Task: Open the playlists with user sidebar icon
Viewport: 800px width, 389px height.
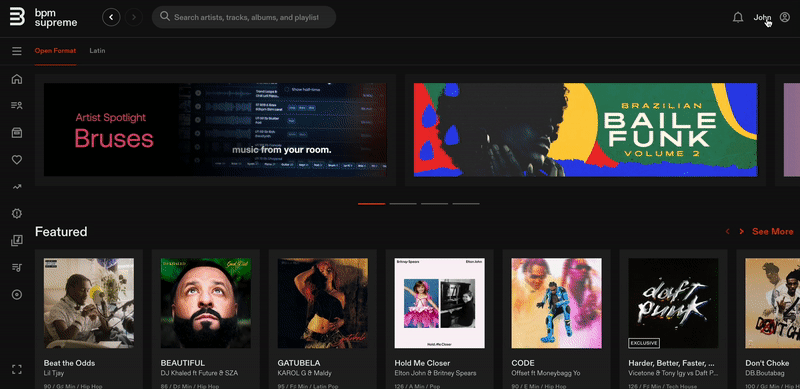Action: 17,106
